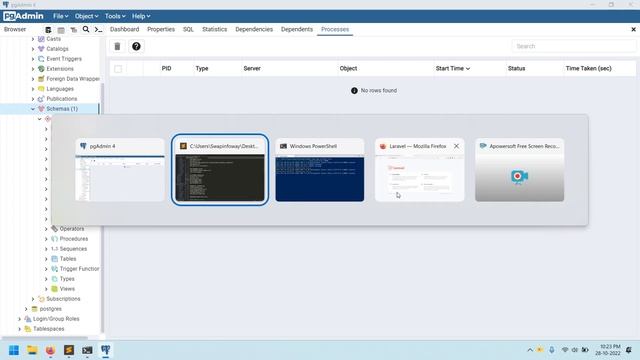This screenshot has height=360, width=640.
Task: Click the Tablespaces tree icon
Action: (x=28, y=329)
